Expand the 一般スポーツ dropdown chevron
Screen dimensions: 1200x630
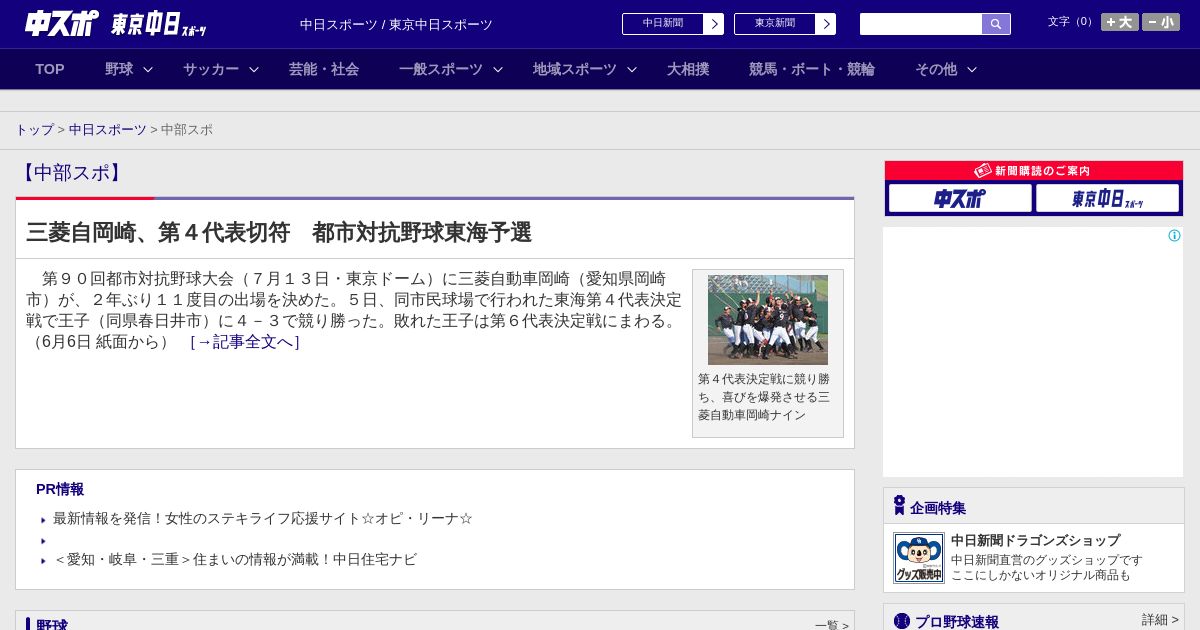[x=498, y=69]
